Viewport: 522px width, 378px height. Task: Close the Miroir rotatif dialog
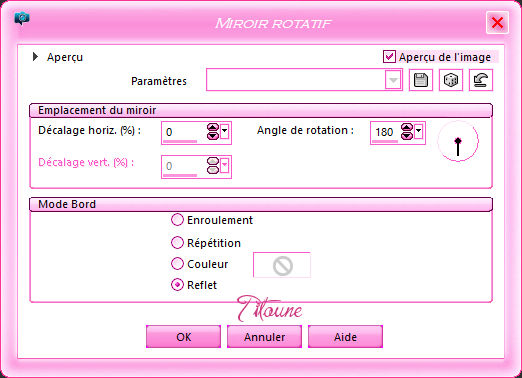497,23
